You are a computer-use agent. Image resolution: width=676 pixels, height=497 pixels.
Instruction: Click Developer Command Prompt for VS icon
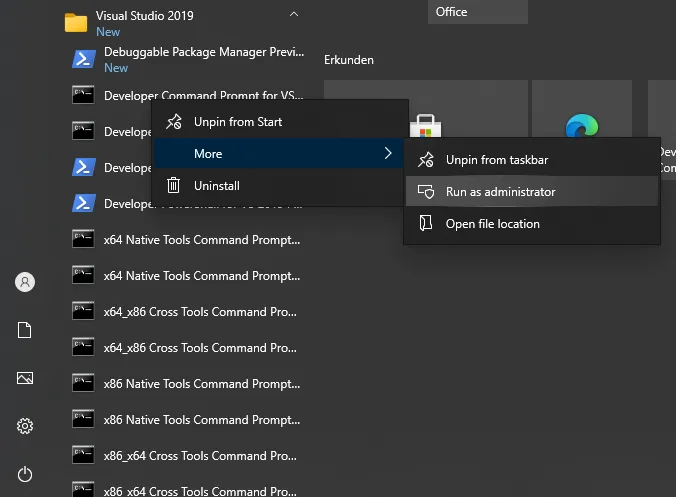tap(83, 95)
